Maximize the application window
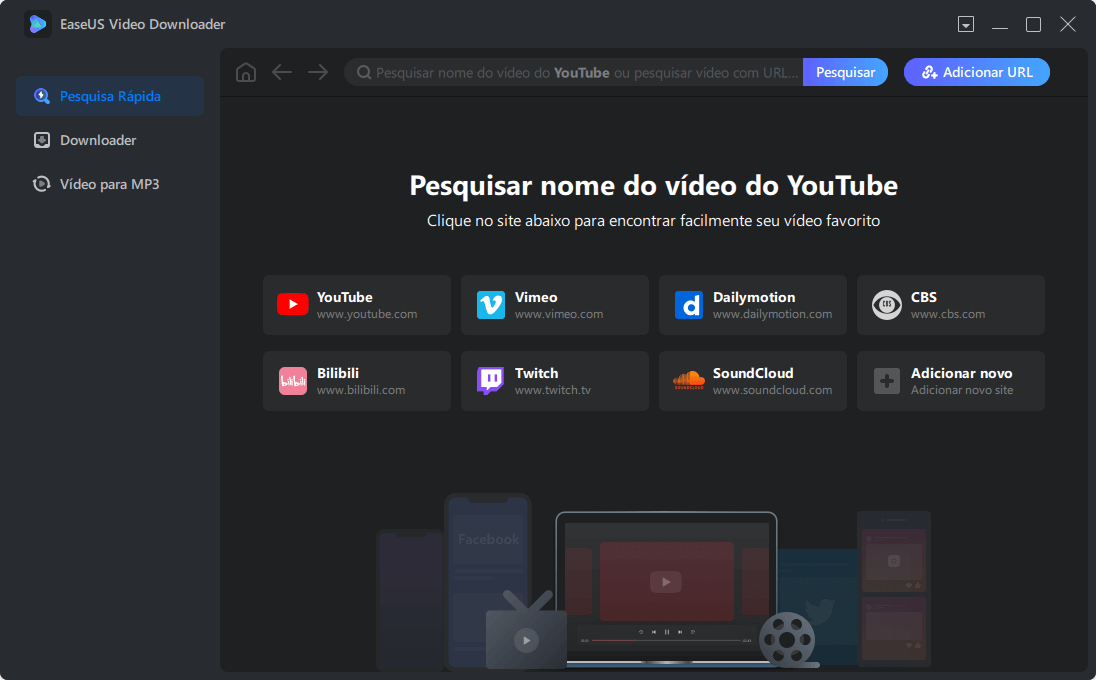 click(x=1033, y=24)
